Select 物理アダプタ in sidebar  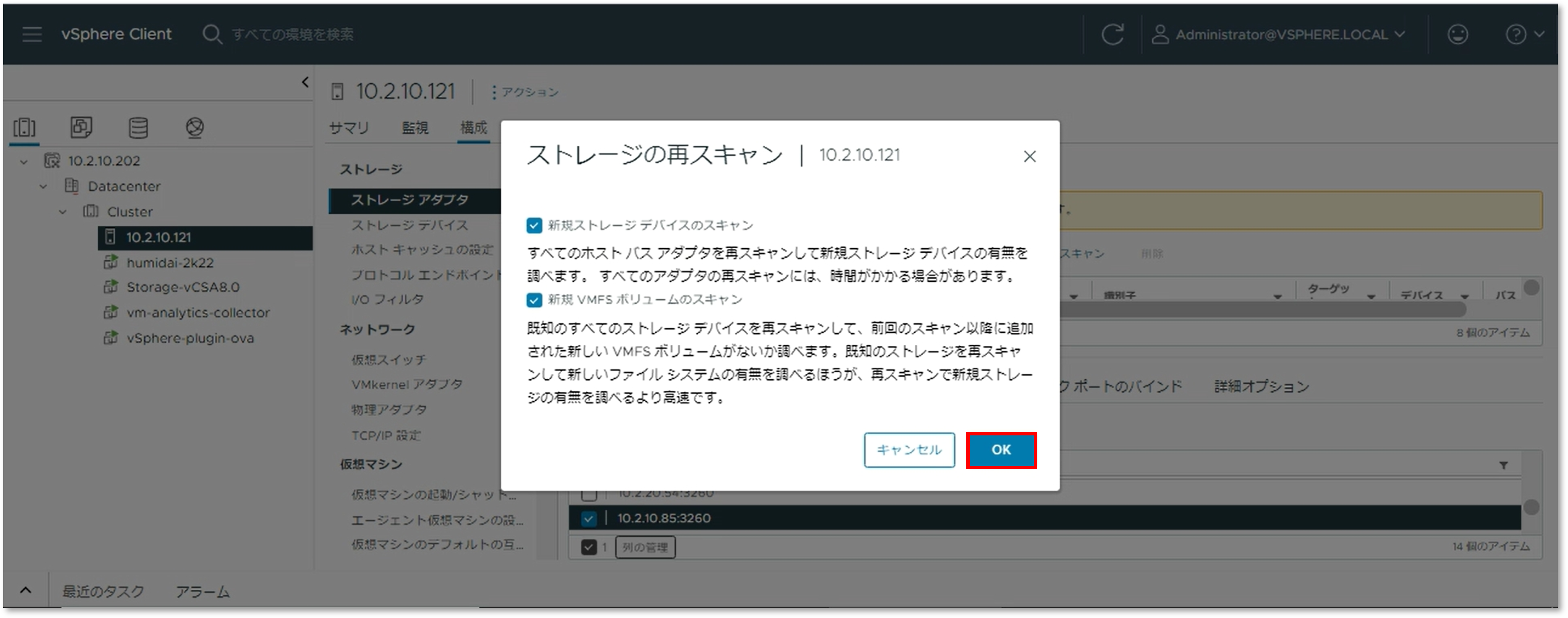coord(388,409)
